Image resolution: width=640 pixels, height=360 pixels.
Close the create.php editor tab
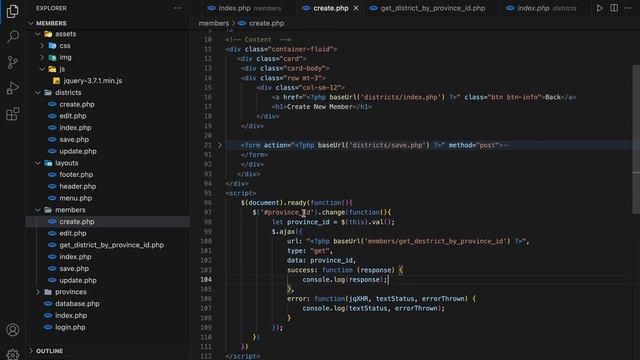tap(356, 8)
